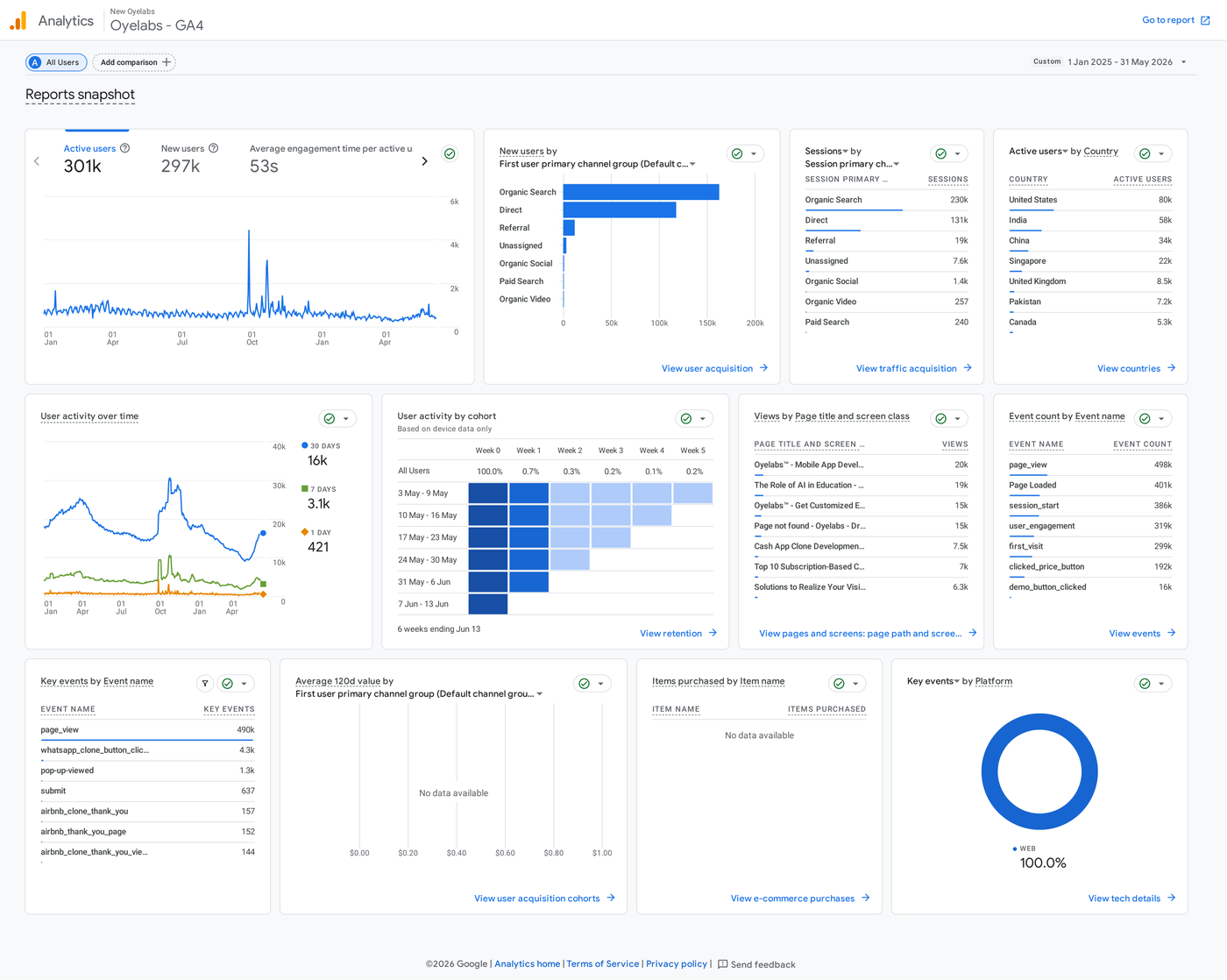Click View user acquisition link
The height and width of the screenshot is (980, 1227).
pos(714,368)
